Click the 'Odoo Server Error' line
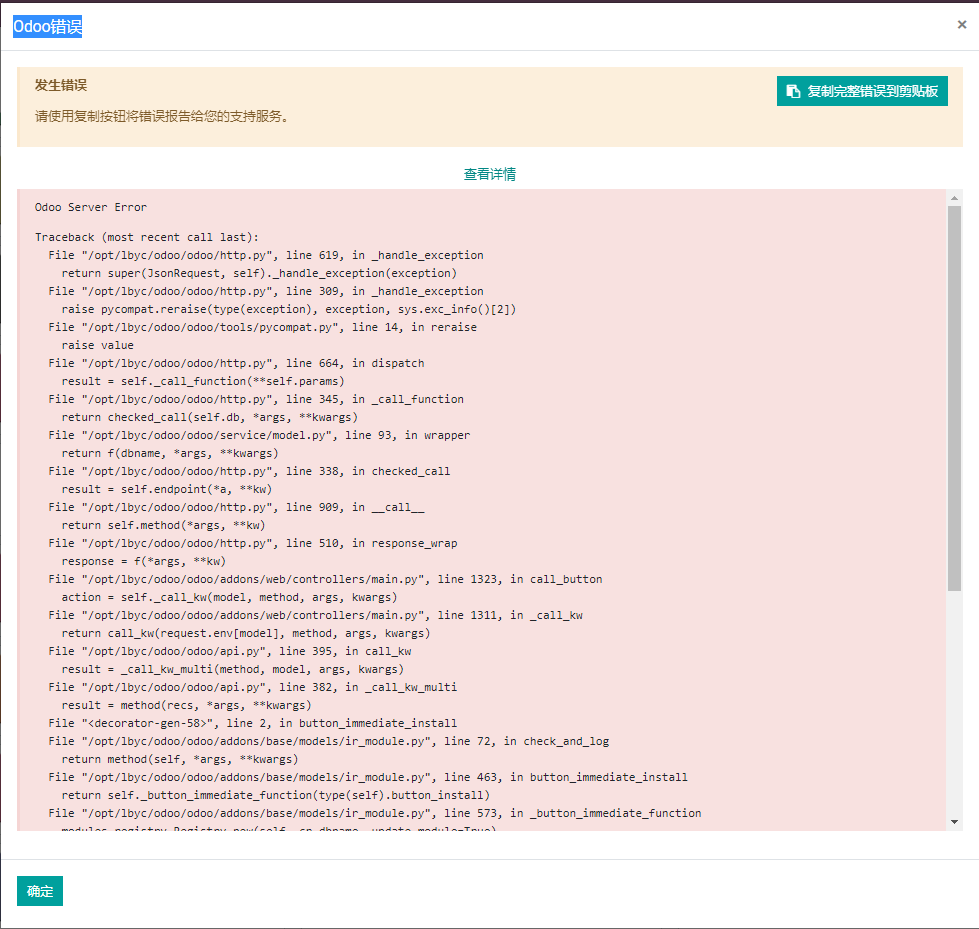This screenshot has height=929, width=979. [x=91, y=207]
